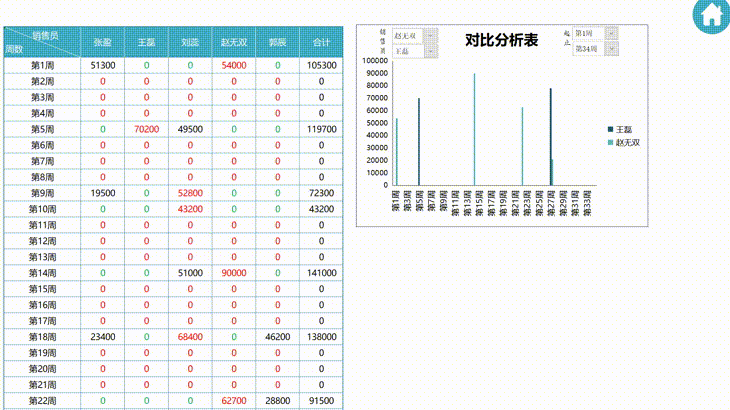Select the 138000 total cell
The image size is (730, 410).
[321, 337]
